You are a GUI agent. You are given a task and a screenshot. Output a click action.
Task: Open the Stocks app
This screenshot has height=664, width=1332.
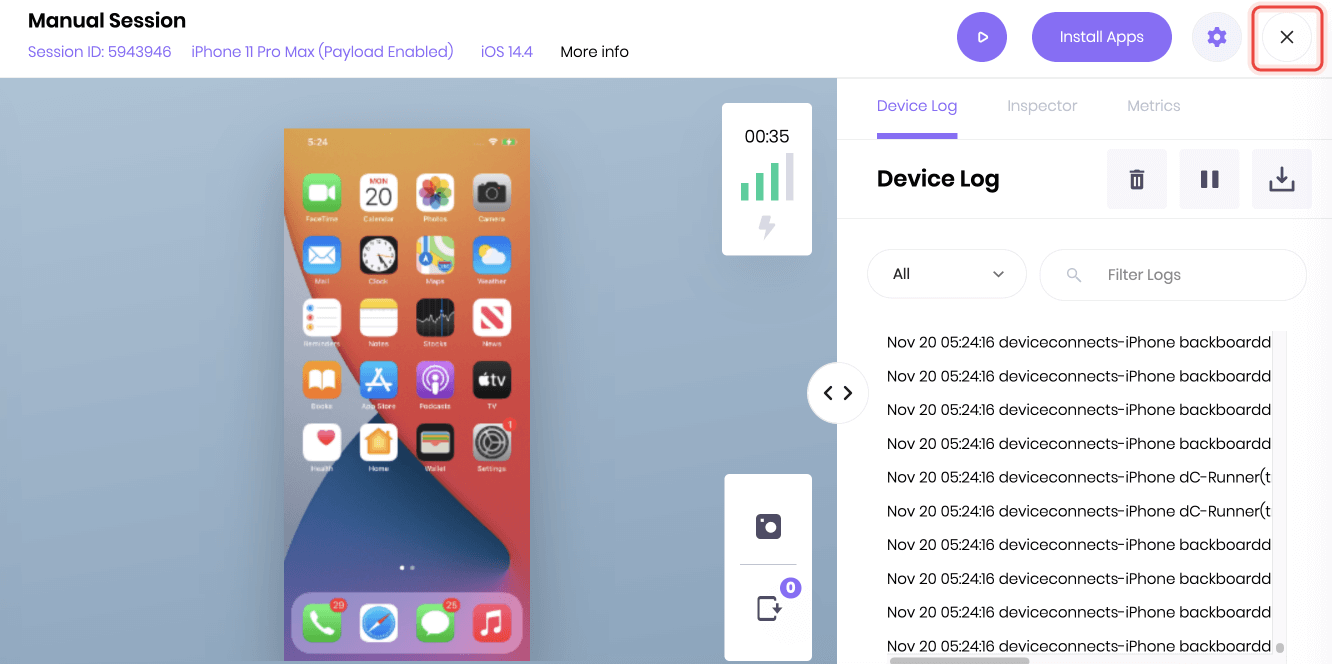tap(435, 318)
